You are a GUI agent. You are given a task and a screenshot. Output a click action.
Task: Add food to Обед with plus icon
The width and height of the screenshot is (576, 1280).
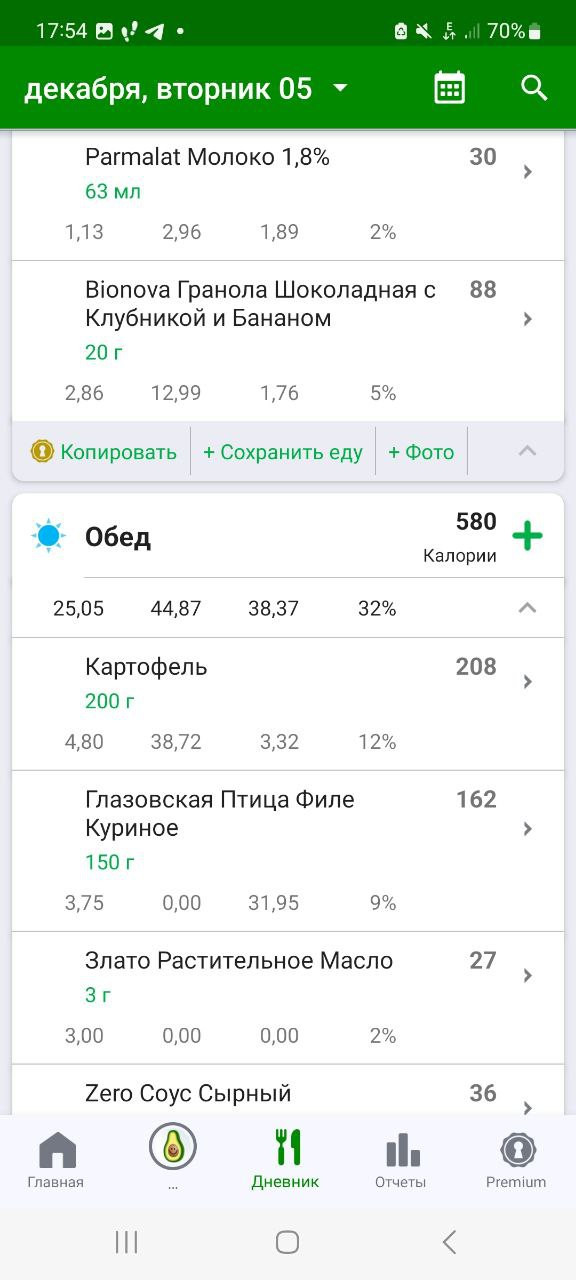pos(527,536)
